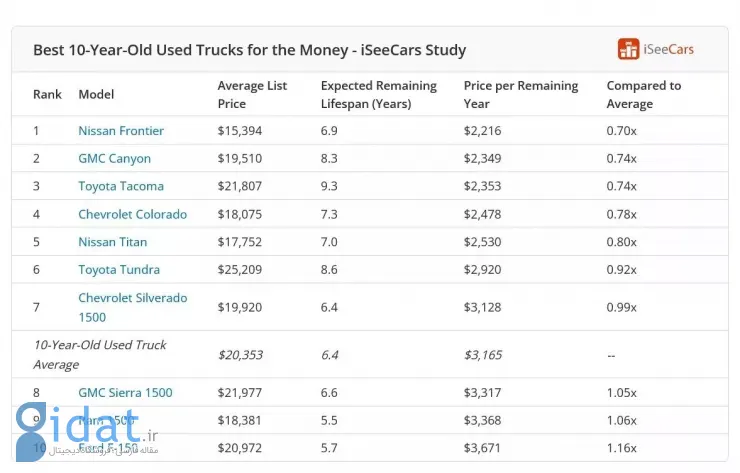Select the $2,920 per-year value

[482, 270]
